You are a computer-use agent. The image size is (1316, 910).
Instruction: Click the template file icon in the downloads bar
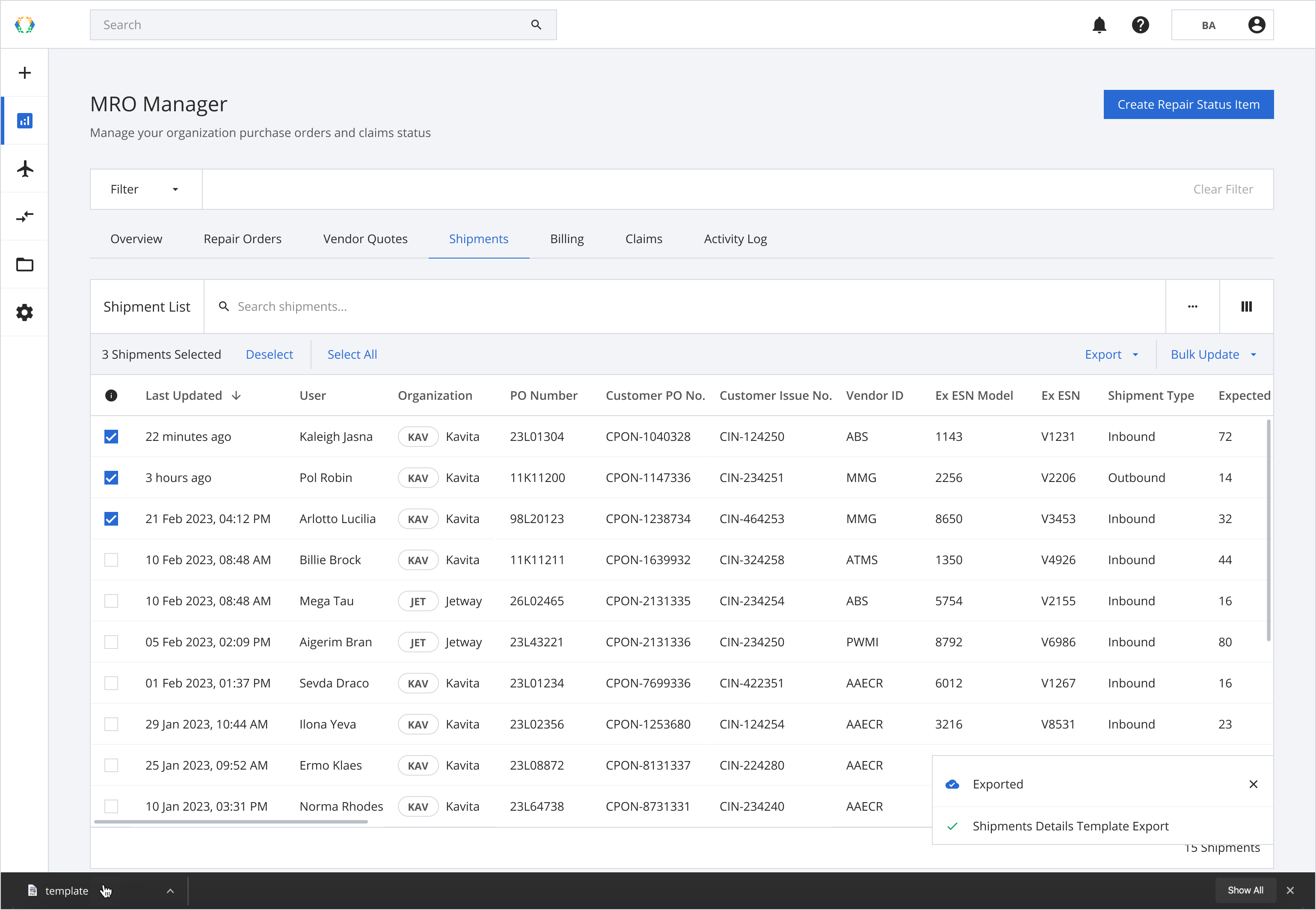33,891
